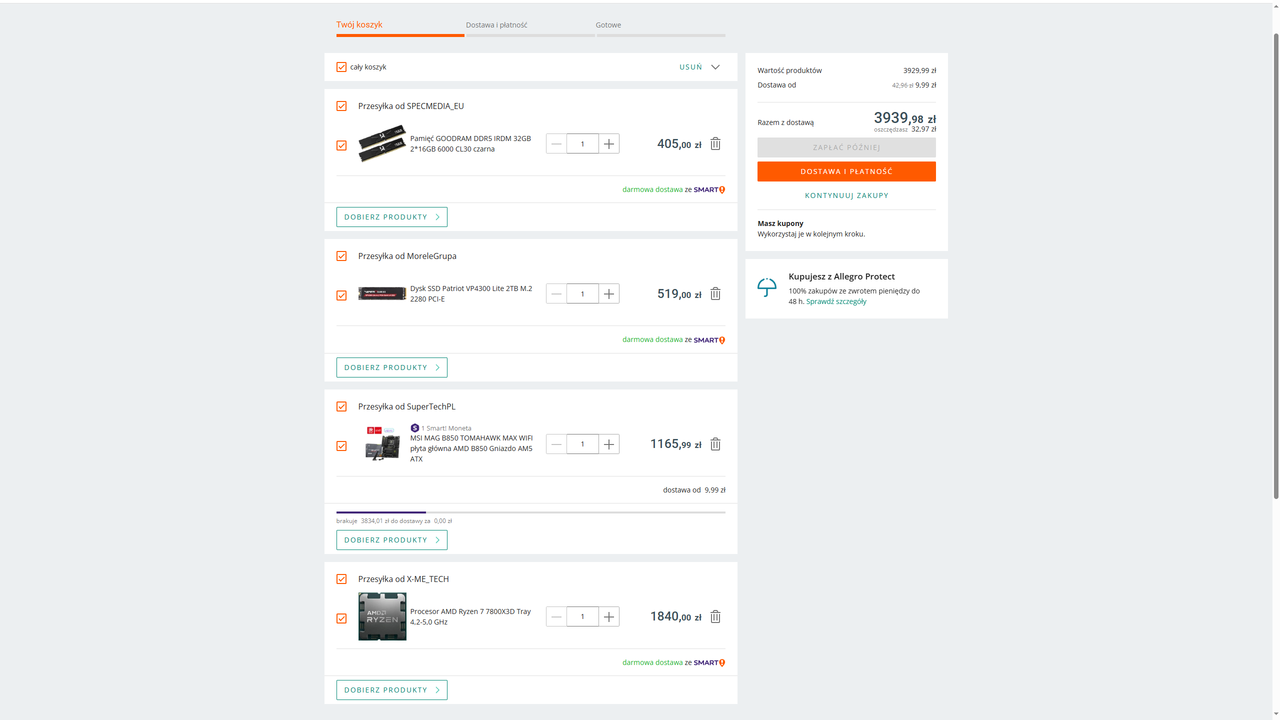Increase GOODRAM memory quantity with the plus button
The height and width of the screenshot is (720, 1280).
608,144
